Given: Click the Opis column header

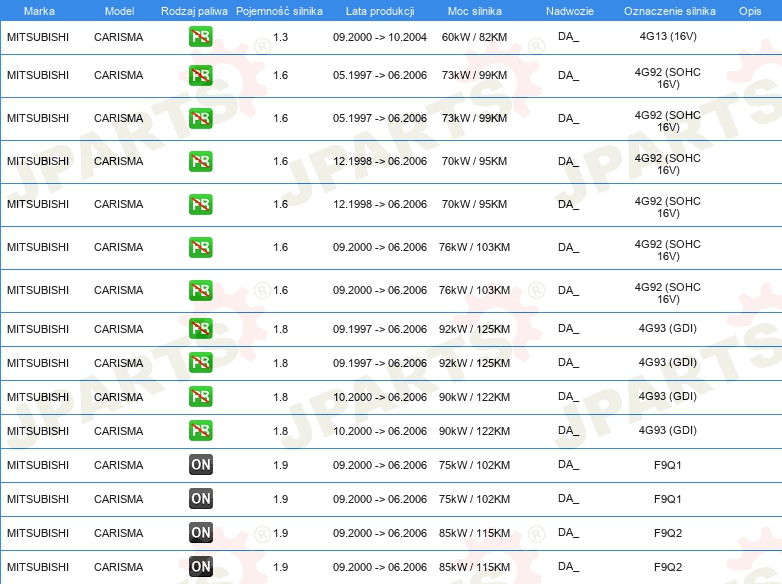Looking at the screenshot, I should click(749, 10).
